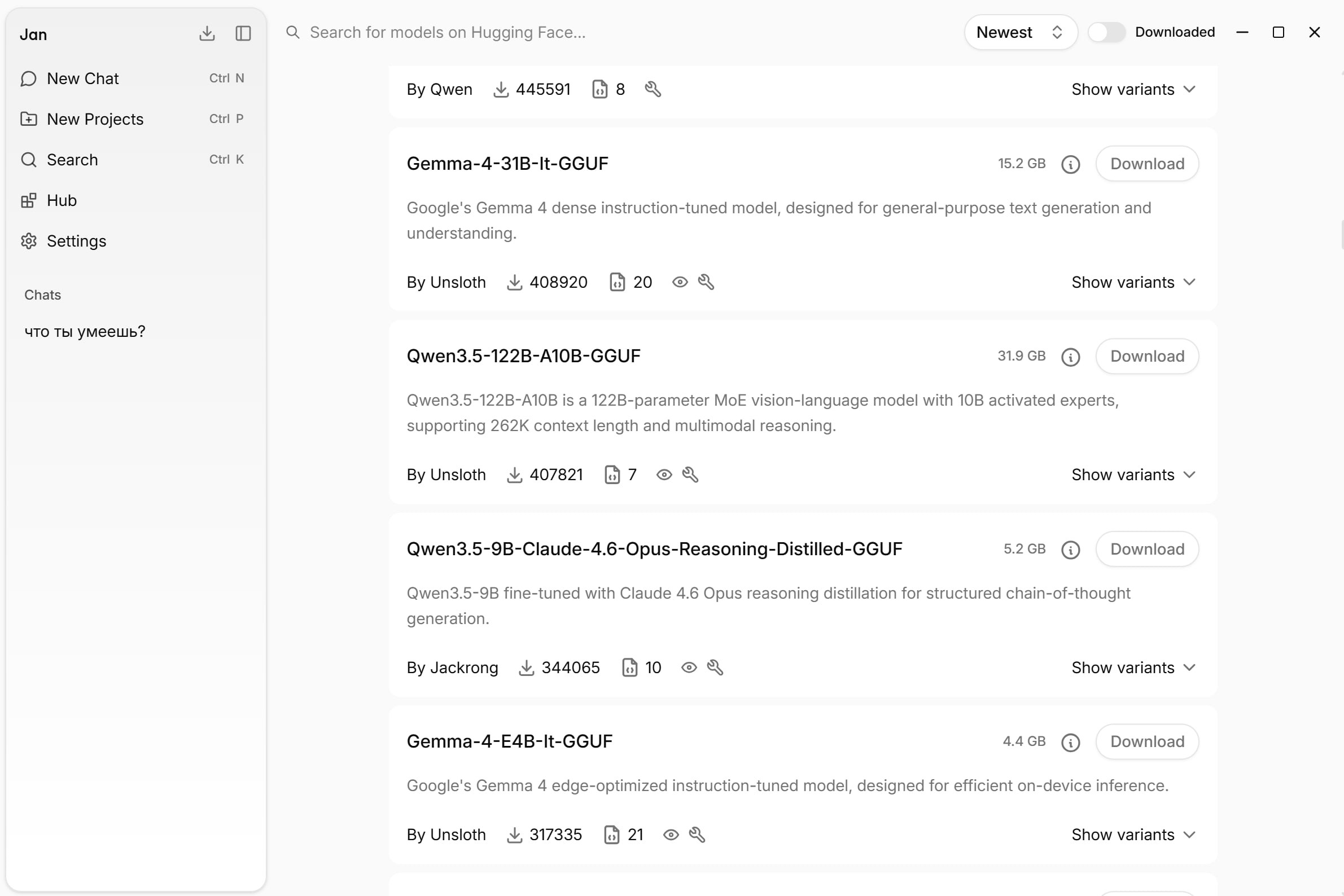Expand Show variants for Gemma-4-31B-It-GGUF
The image size is (1344, 896).
click(x=1133, y=282)
